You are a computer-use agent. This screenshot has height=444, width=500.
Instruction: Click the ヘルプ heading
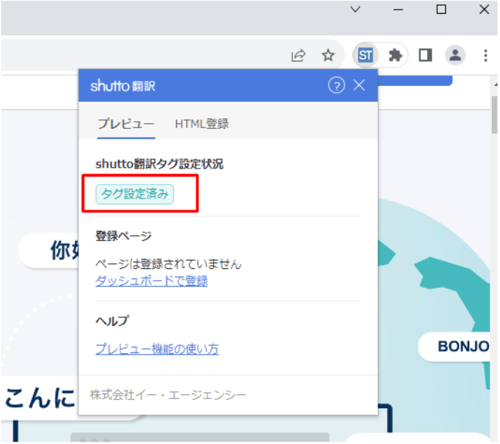pos(112,321)
